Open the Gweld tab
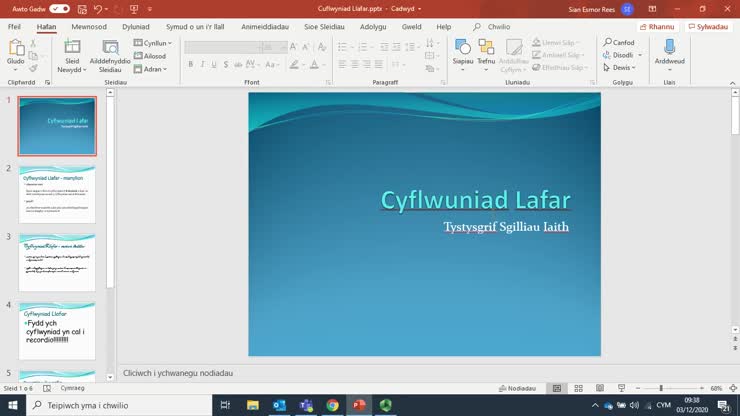Image resolution: width=740 pixels, height=416 pixels. click(x=412, y=27)
